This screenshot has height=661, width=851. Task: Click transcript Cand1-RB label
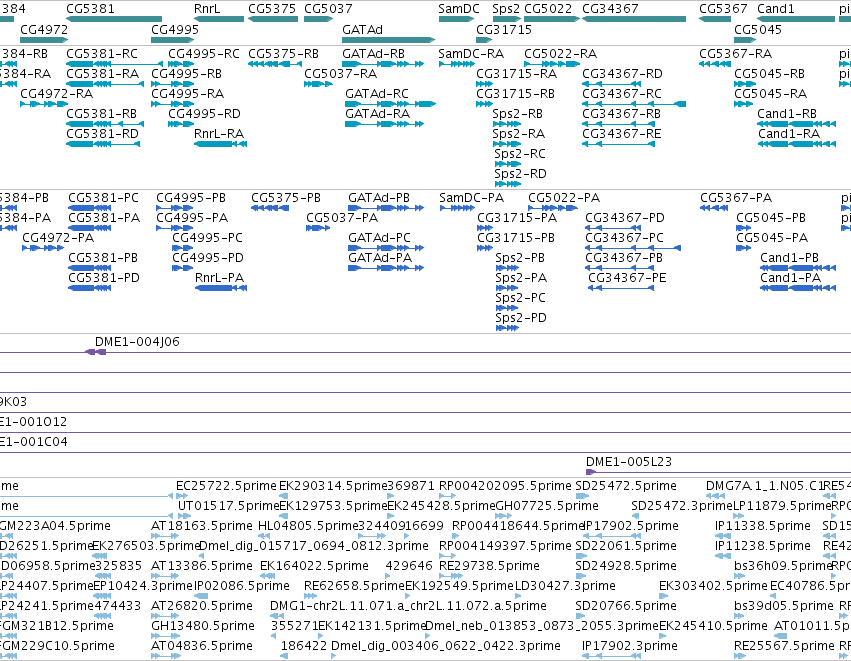click(787, 114)
